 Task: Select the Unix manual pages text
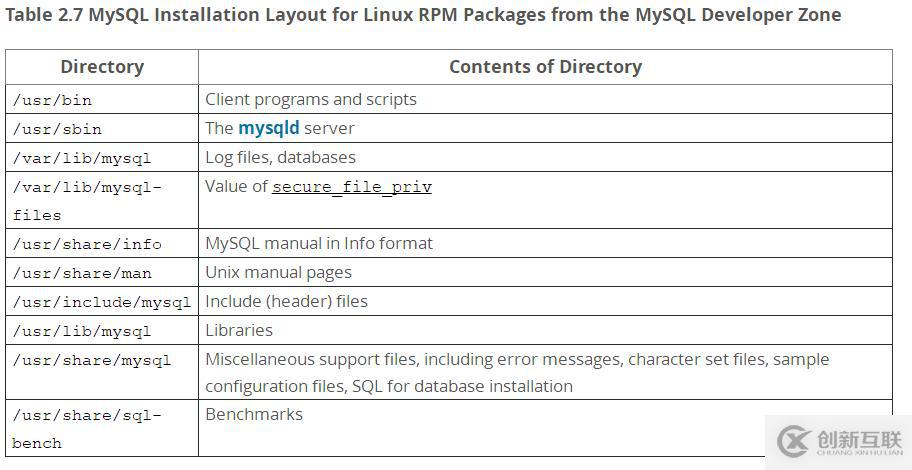click(278, 272)
